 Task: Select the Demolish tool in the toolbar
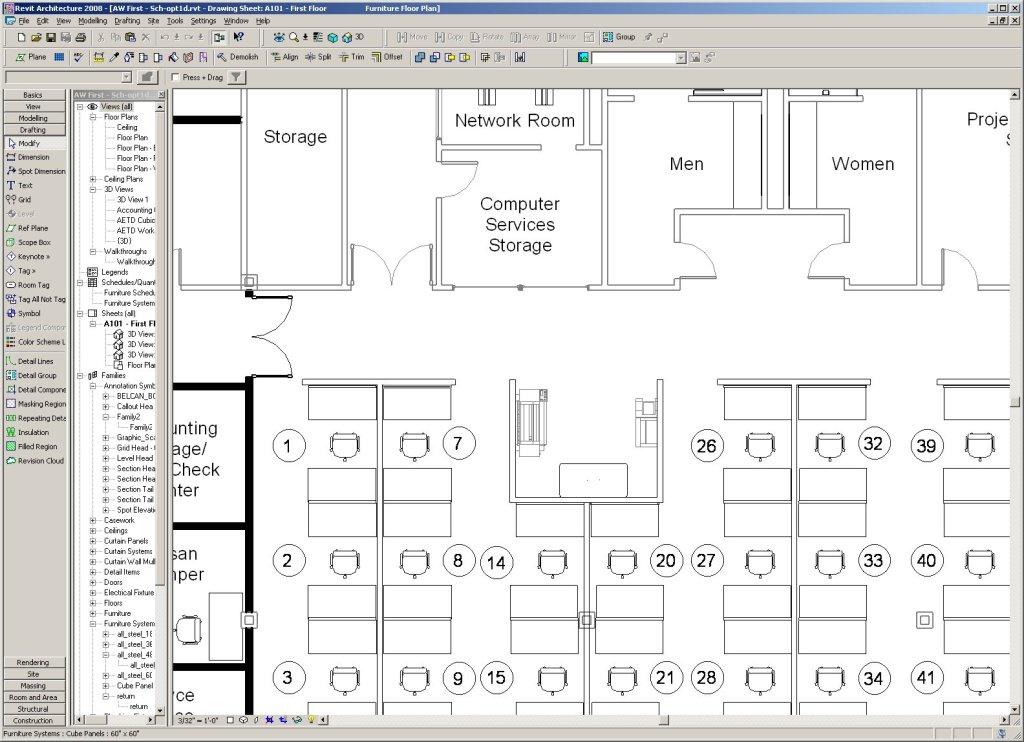239,57
